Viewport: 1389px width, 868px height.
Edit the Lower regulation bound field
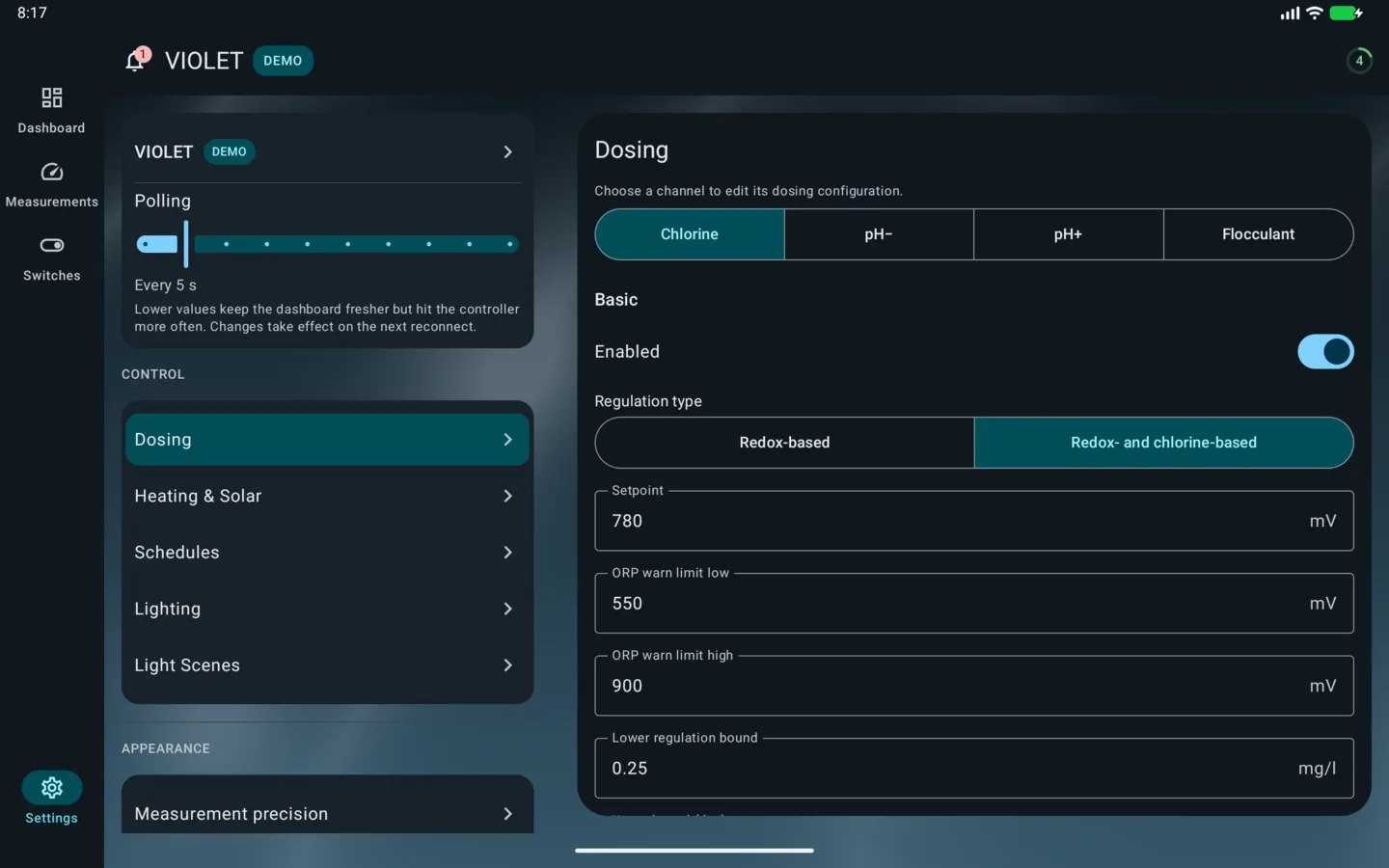point(974,769)
